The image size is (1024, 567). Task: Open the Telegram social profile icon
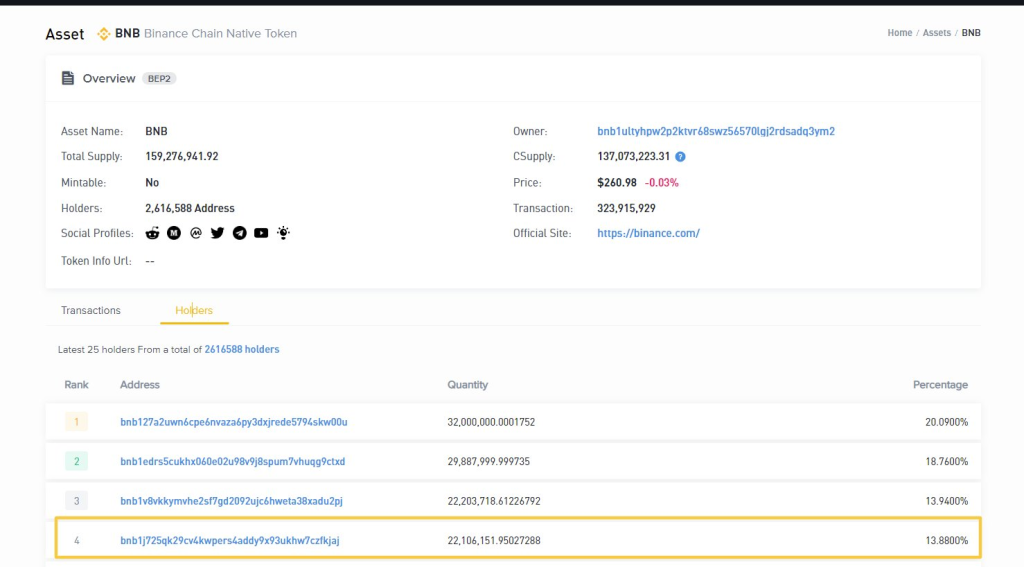(240, 233)
